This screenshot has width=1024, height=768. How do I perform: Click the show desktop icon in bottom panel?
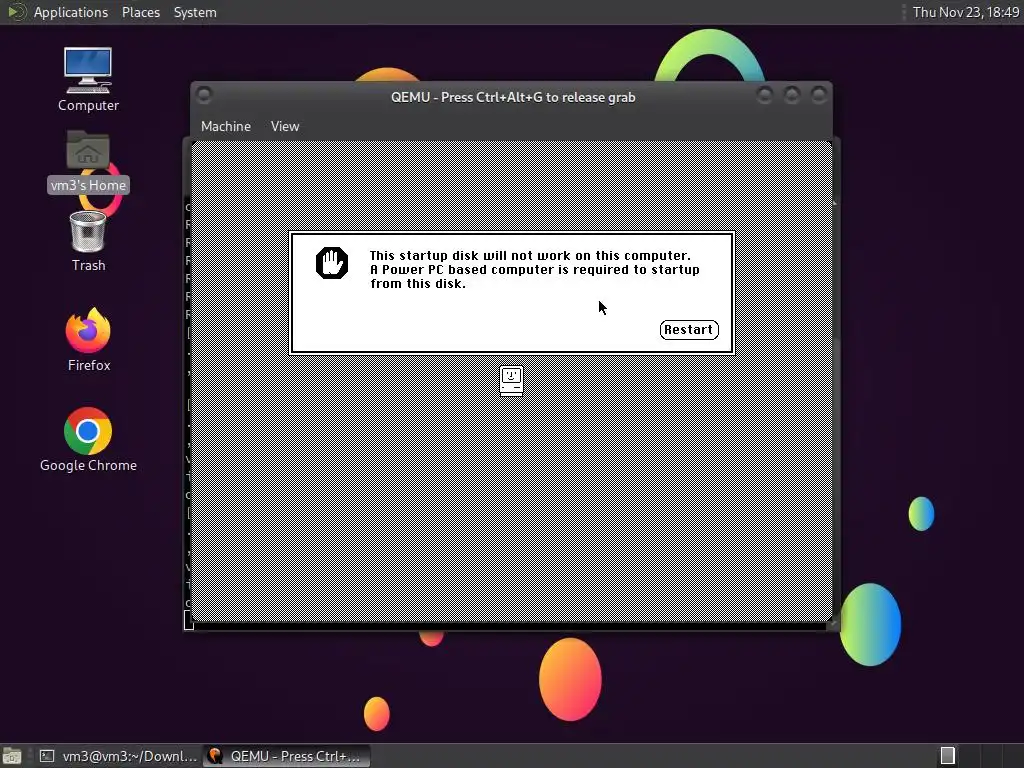pyautogui.click(x=11, y=756)
